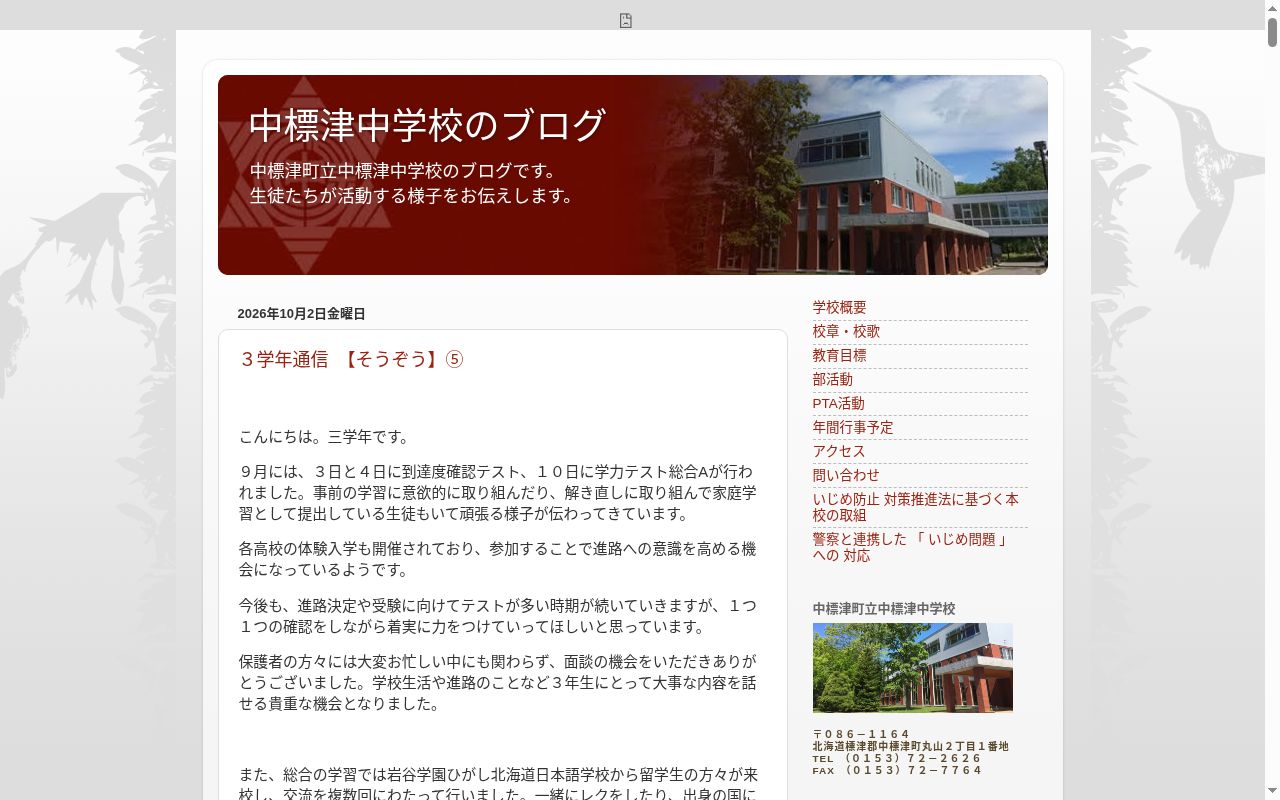Click the greeting こんにちは。三学年です。

[324, 437]
